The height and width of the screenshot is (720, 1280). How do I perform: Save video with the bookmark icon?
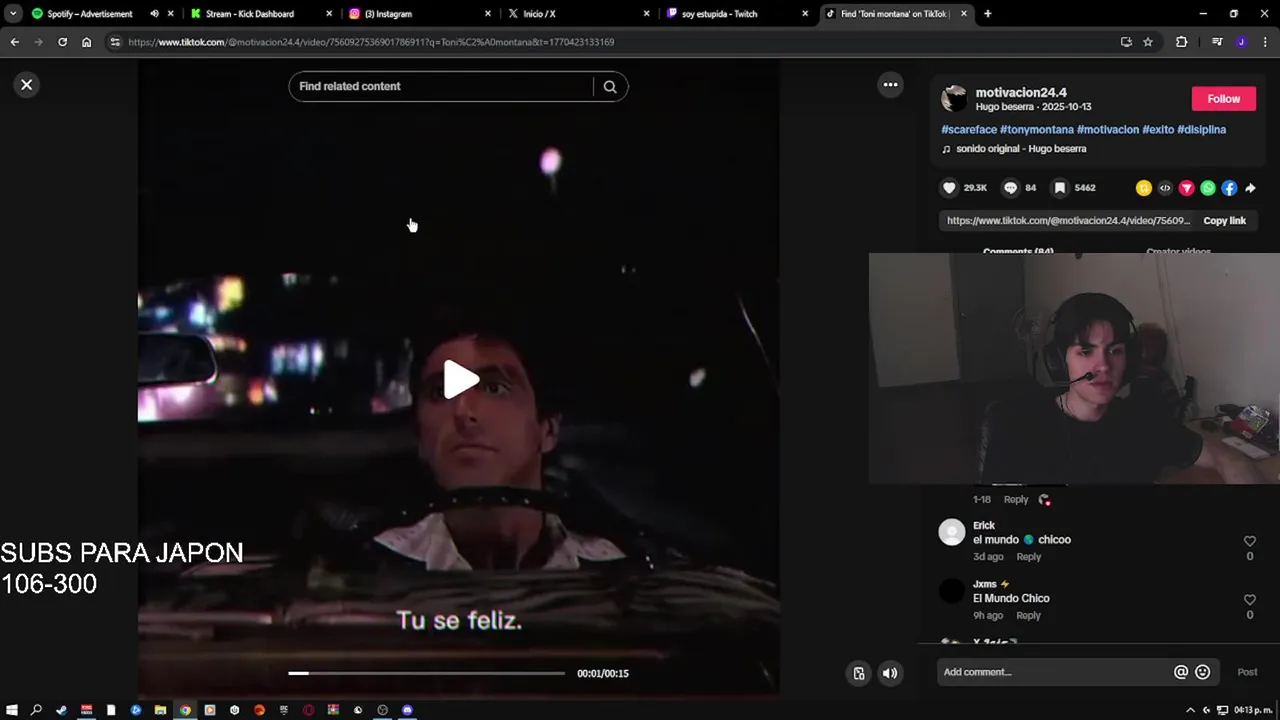(1060, 188)
